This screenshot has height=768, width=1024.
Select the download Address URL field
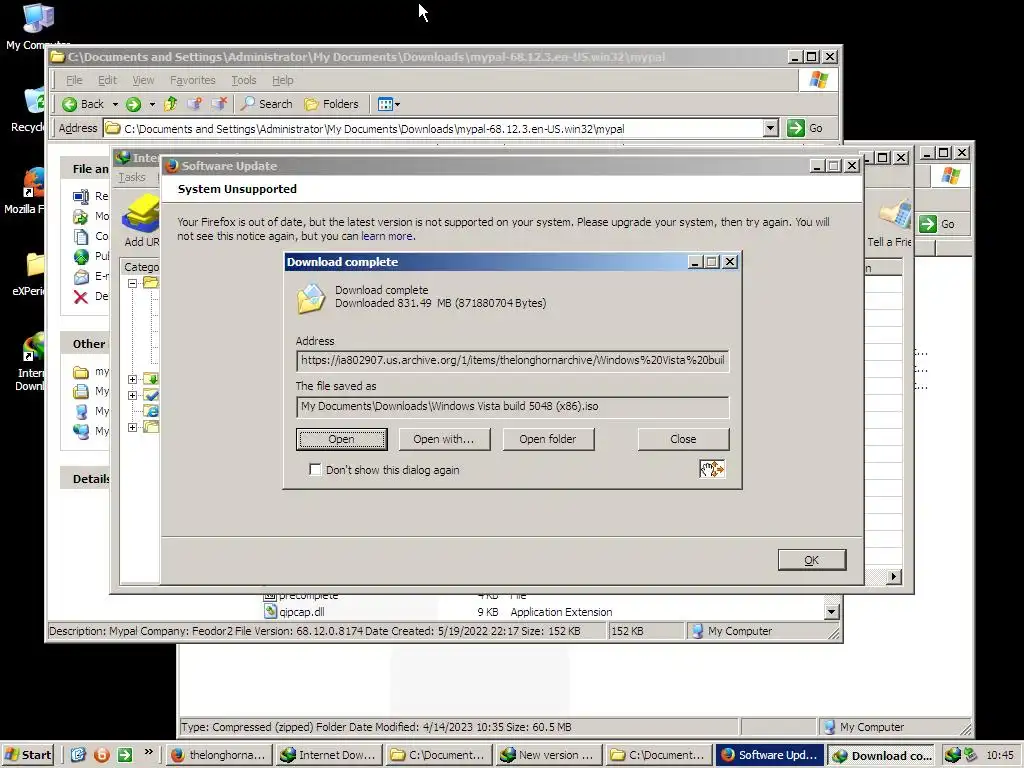tap(512, 360)
